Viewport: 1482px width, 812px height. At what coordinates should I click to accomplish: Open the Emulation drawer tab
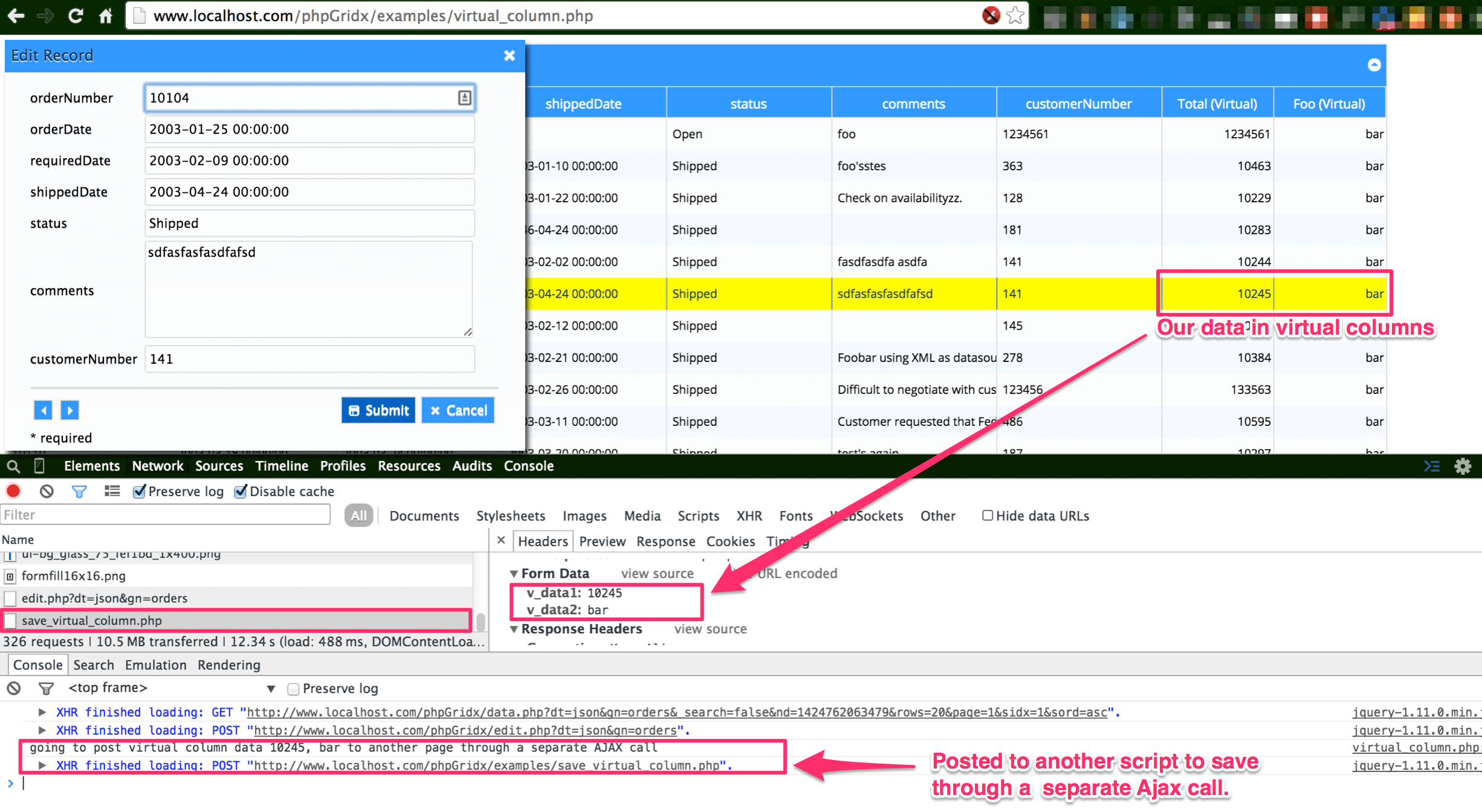pos(156,665)
